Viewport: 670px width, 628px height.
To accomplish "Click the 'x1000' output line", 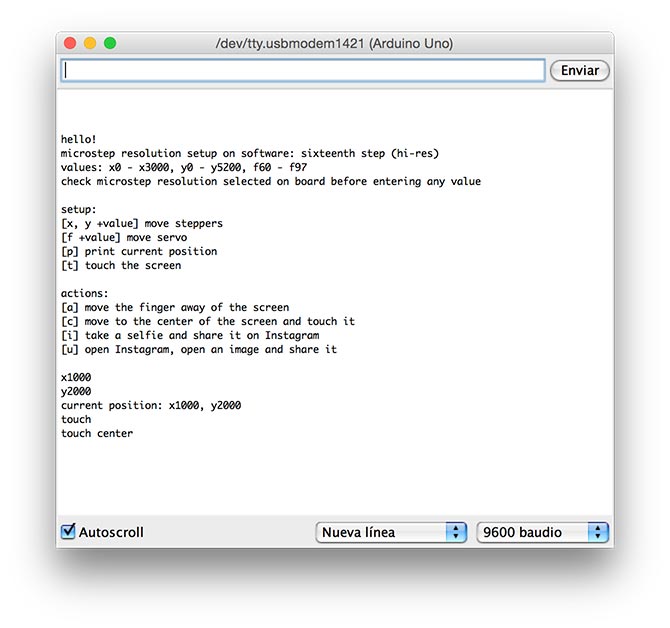I will click(76, 378).
